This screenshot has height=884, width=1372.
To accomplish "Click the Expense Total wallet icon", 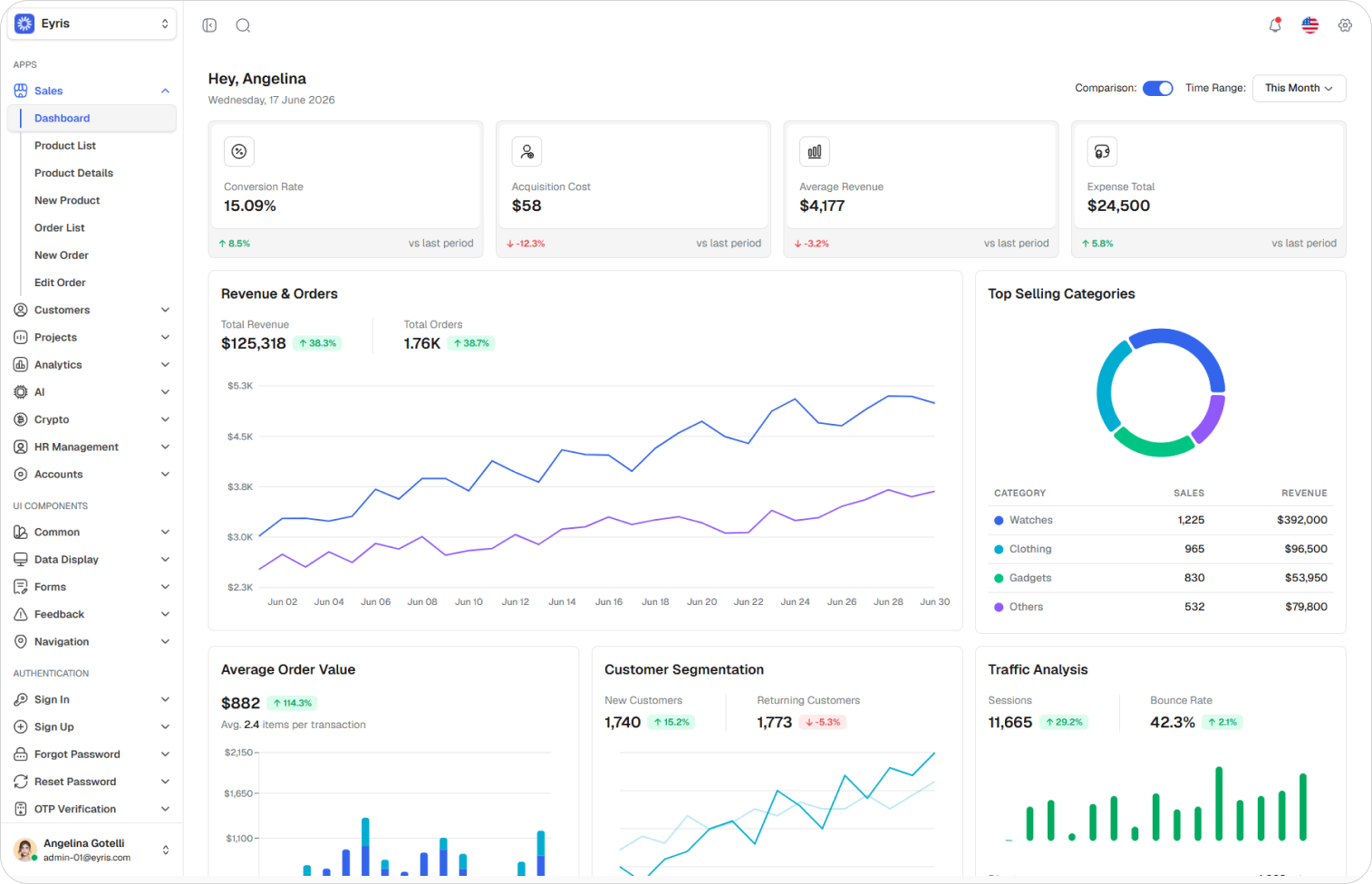I will click(1102, 151).
